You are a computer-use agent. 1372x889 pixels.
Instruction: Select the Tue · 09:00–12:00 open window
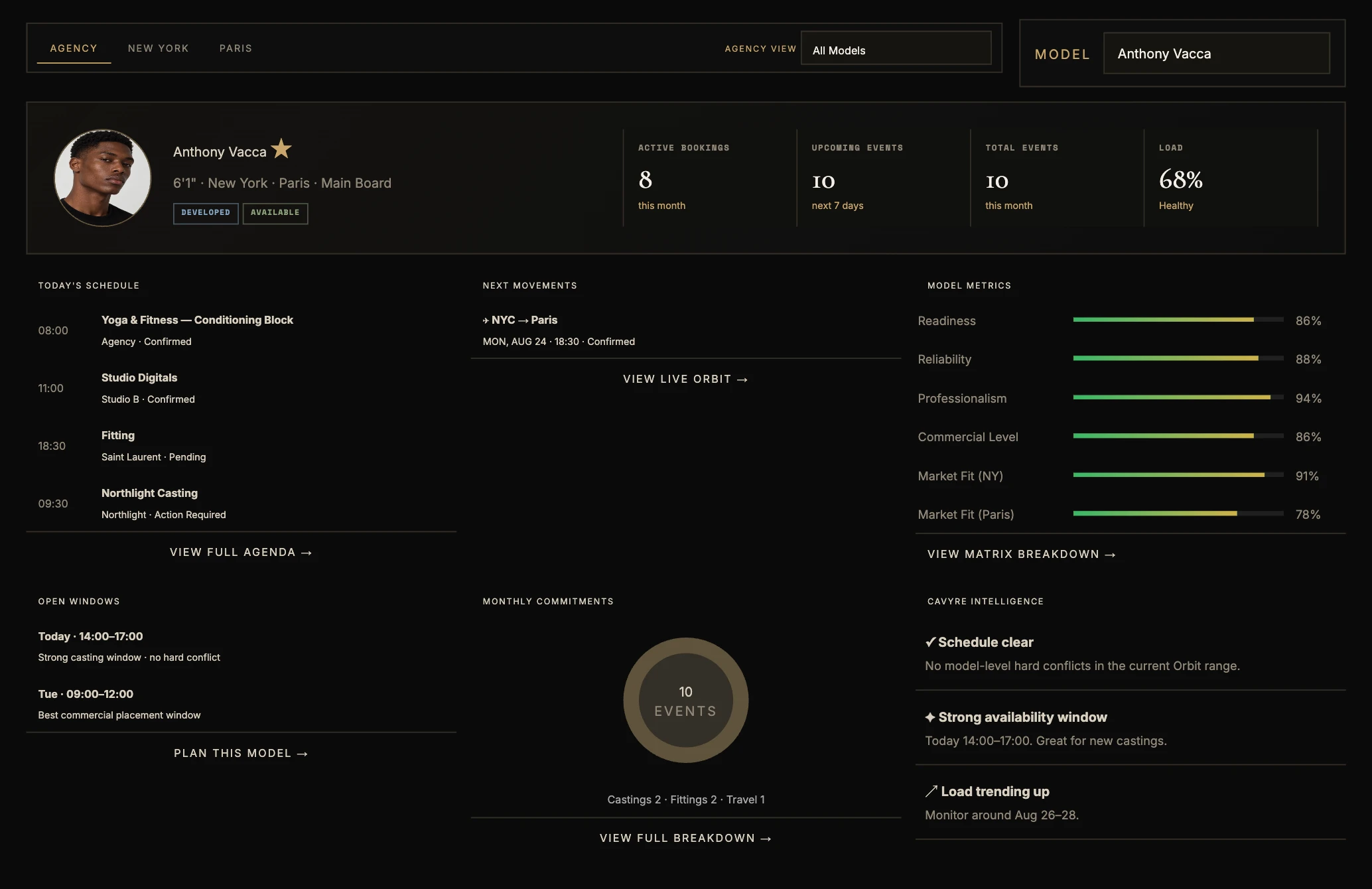pyautogui.click(x=241, y=704)
